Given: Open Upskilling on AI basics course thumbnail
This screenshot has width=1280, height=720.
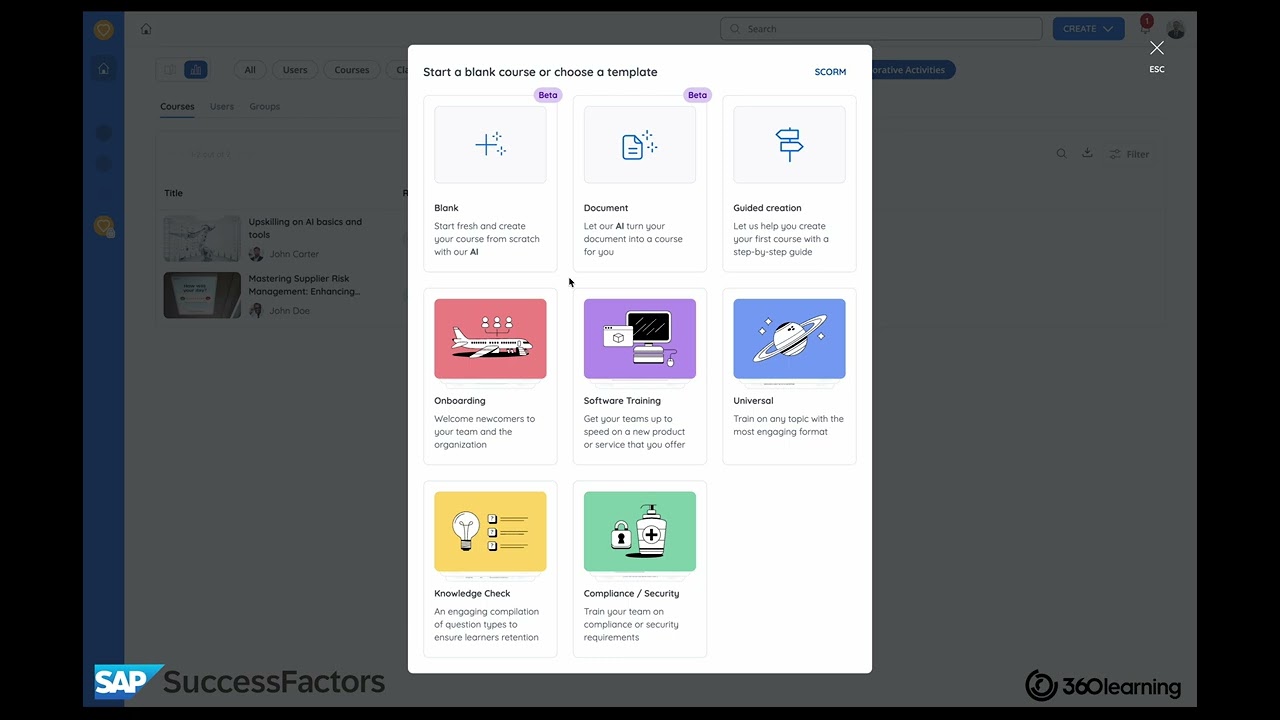Looking at the screenshot, I should point(203,239).
